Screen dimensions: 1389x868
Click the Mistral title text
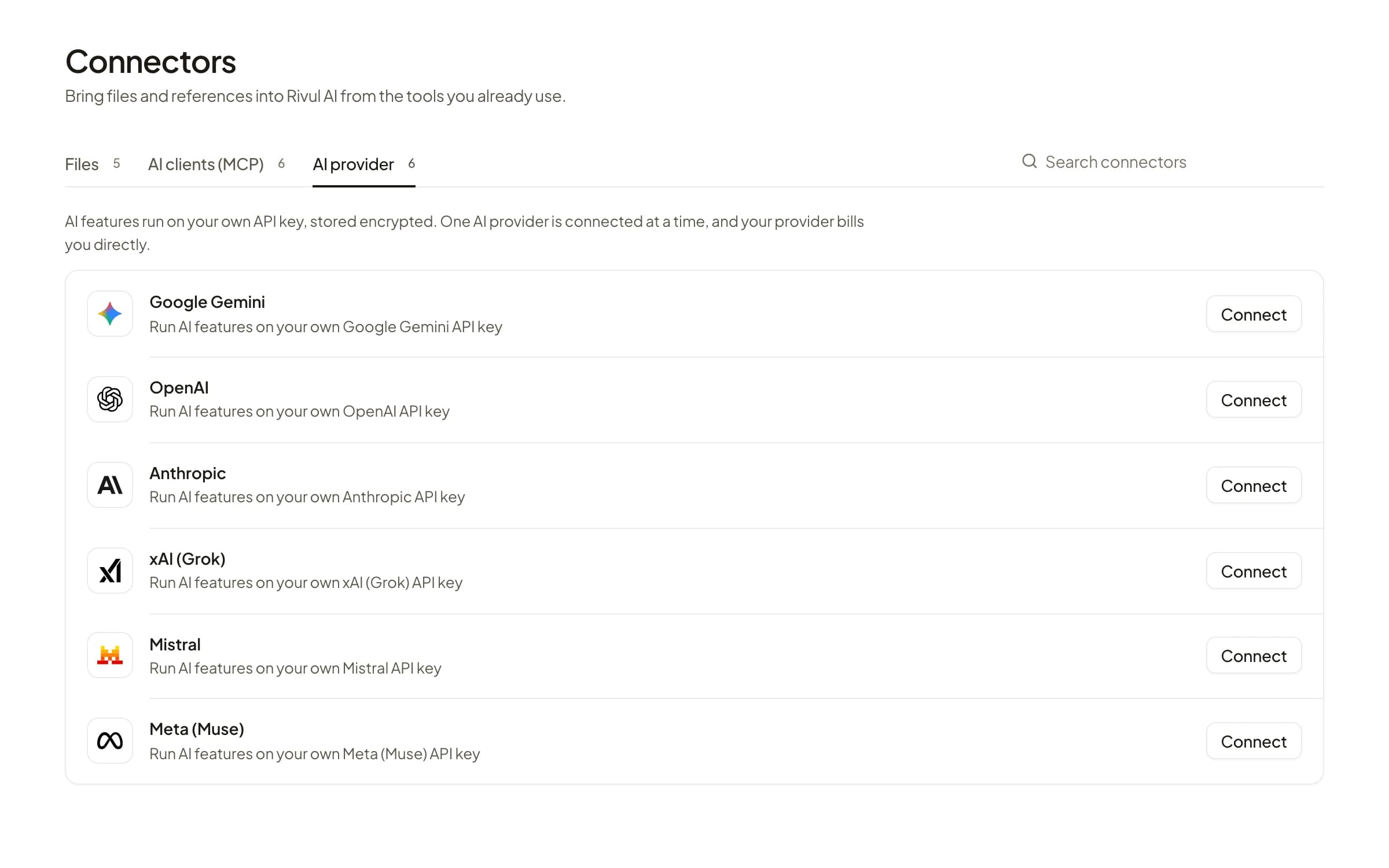click(175, 644)
